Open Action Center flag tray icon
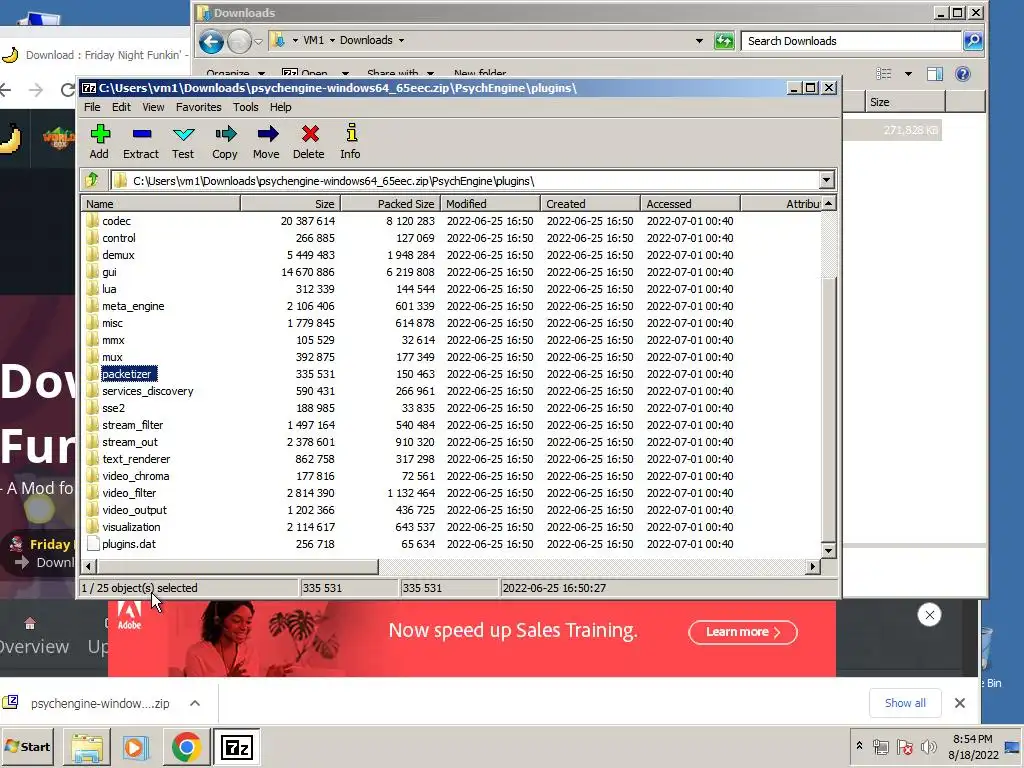This screenshot has width=1024, height=768. [x=904, y=747]
